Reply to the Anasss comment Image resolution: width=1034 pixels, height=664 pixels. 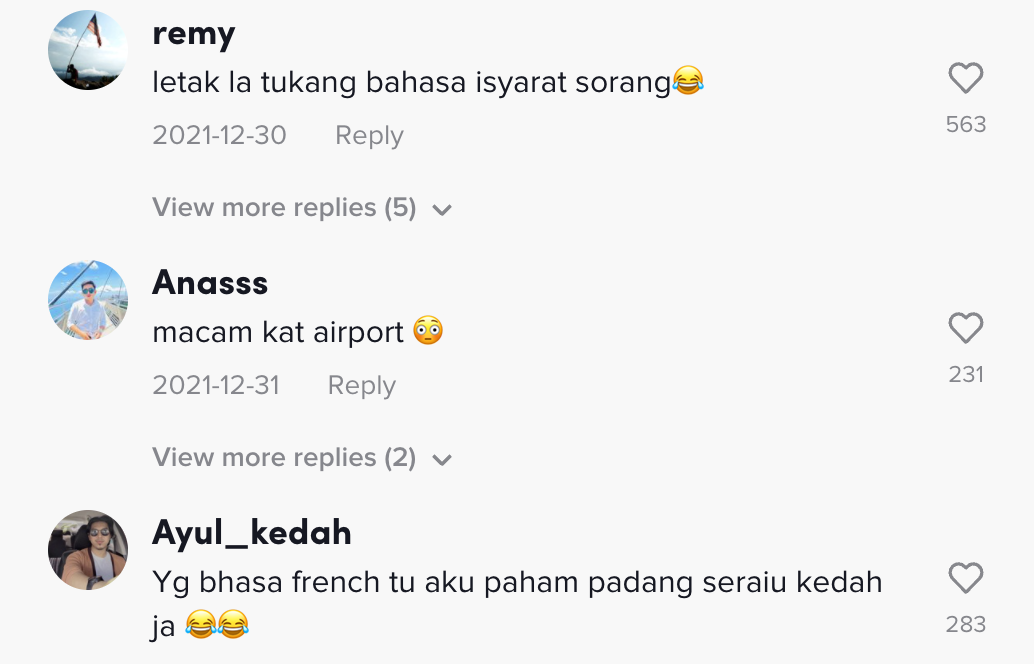tap(361, 386)
